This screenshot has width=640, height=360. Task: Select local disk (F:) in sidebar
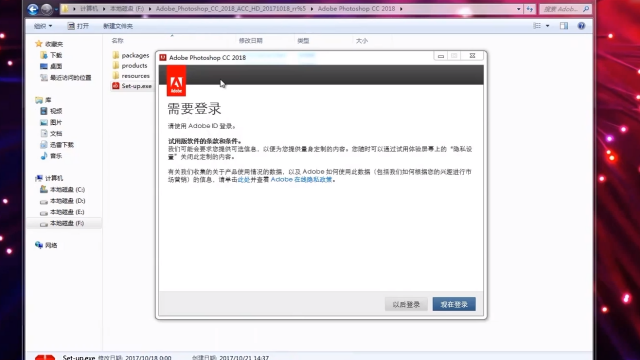click(x=62, y=223)
